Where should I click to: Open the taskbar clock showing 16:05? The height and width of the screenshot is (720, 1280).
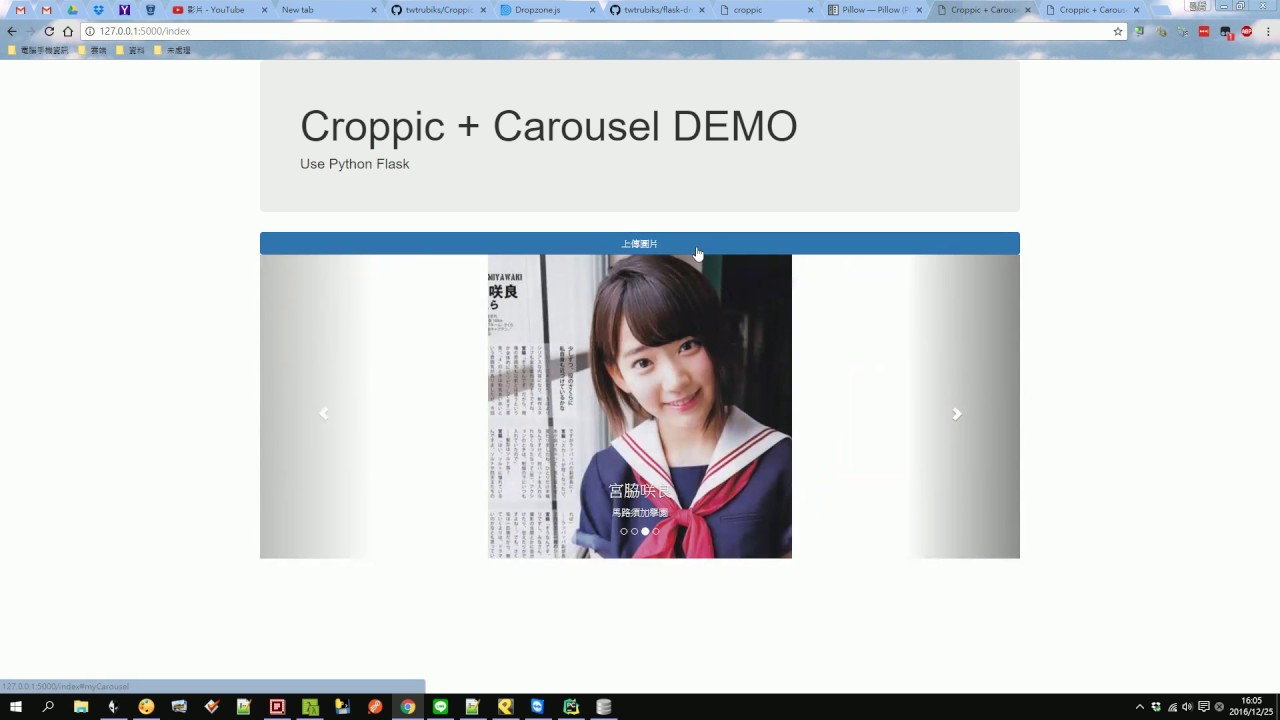(x=1252, y=707)
